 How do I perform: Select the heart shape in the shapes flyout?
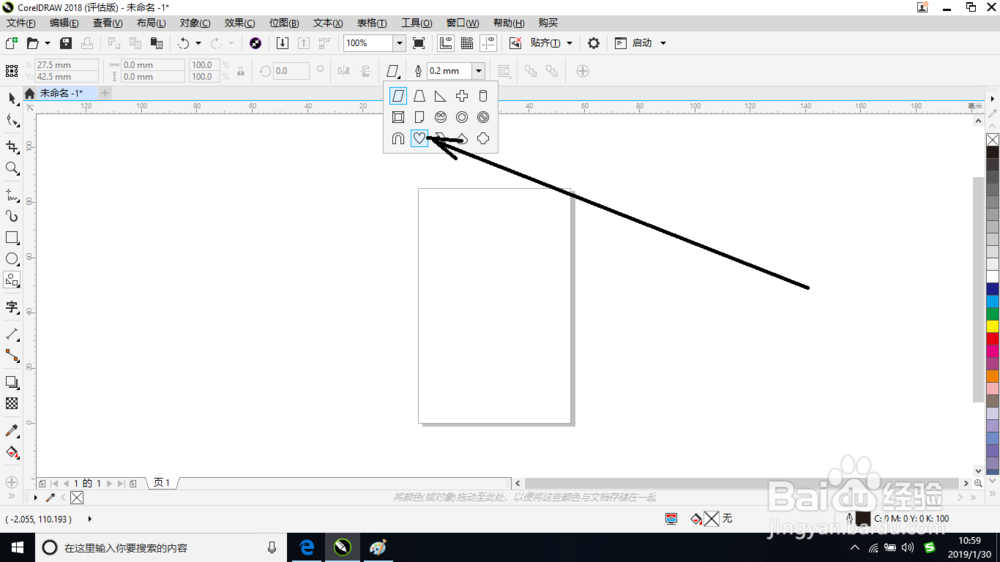coord(419,138)
